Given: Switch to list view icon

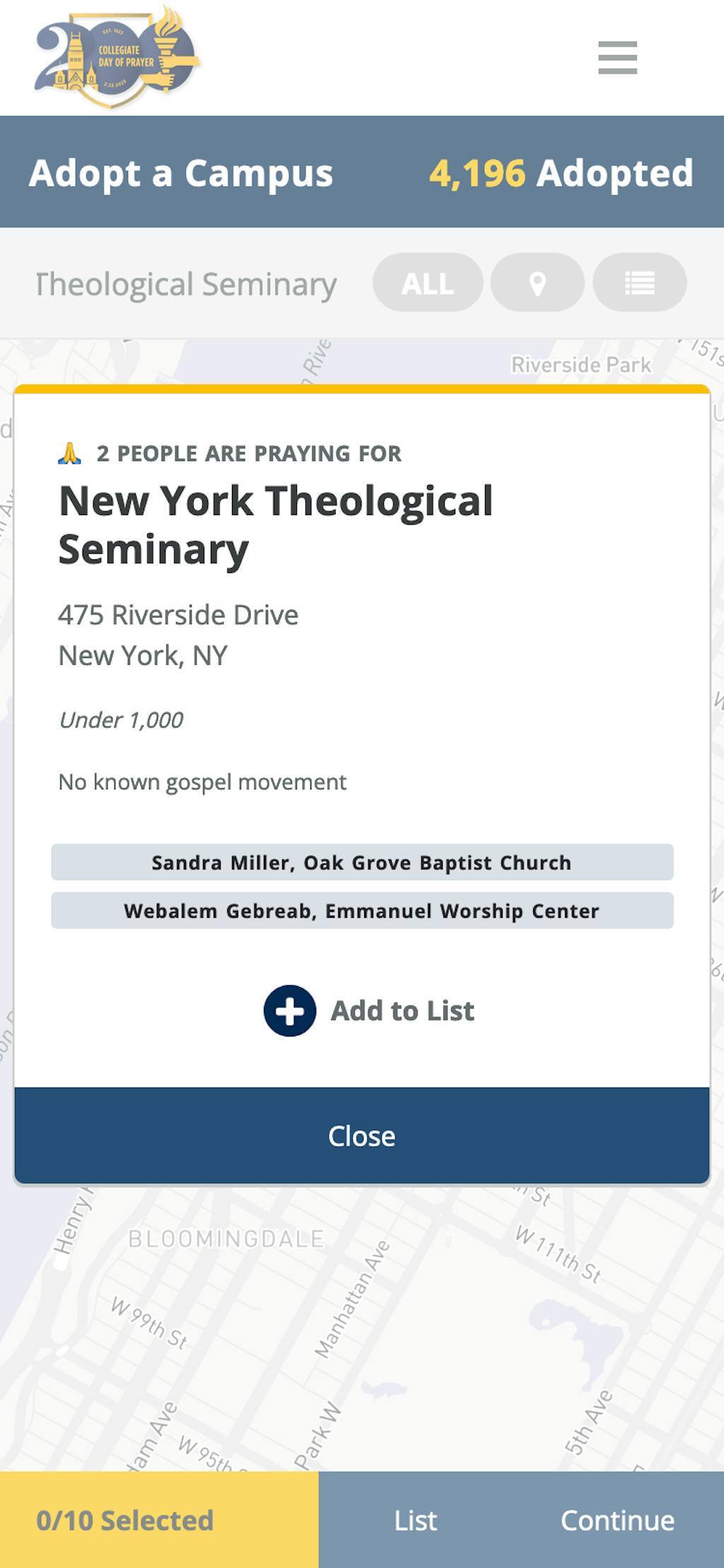Looking at the screenshot, I should pyautogui.click(x=639, y=283).
